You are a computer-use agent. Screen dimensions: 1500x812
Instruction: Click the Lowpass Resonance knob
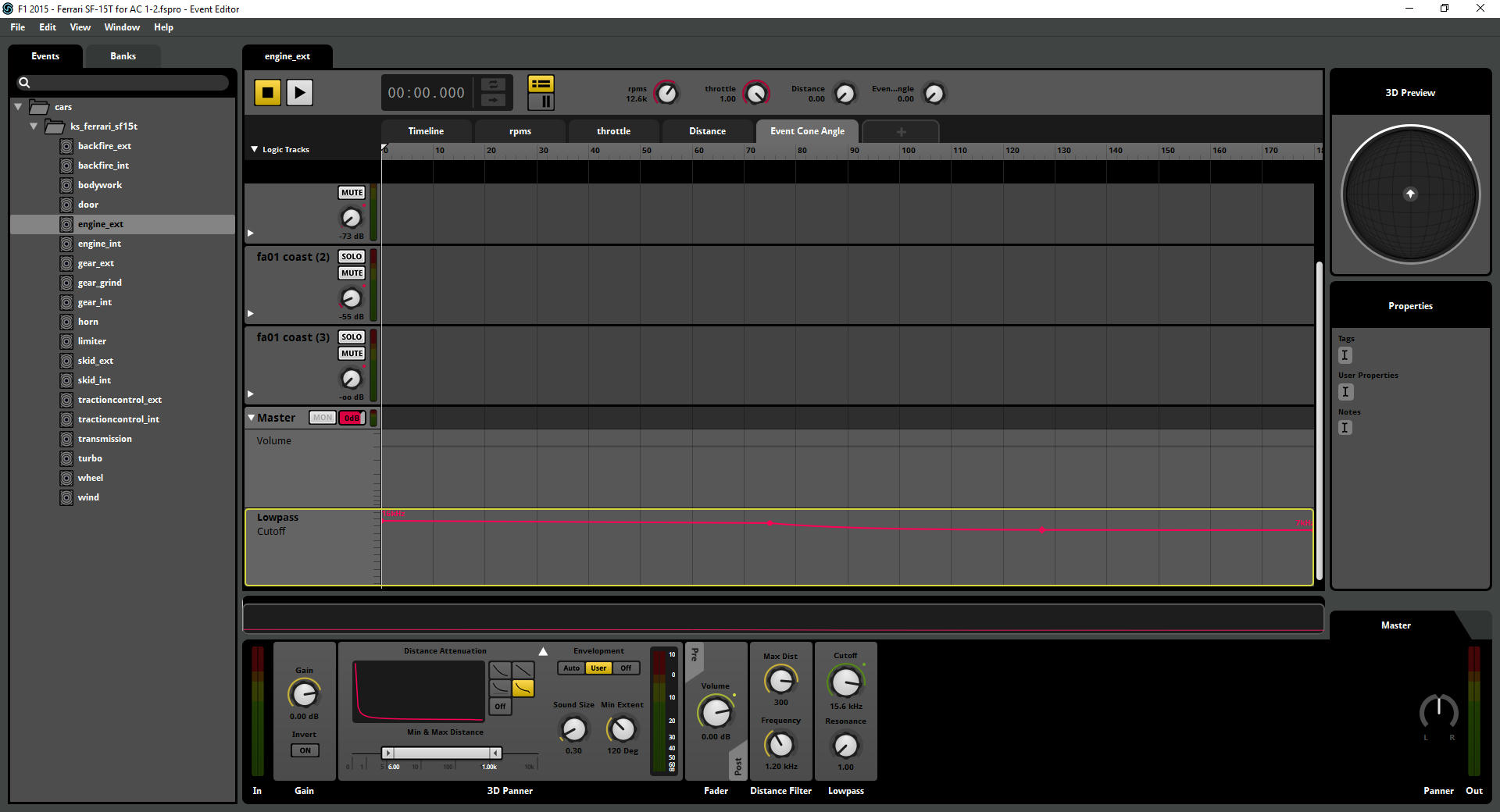pyautogui.click(x=845, y=746)
